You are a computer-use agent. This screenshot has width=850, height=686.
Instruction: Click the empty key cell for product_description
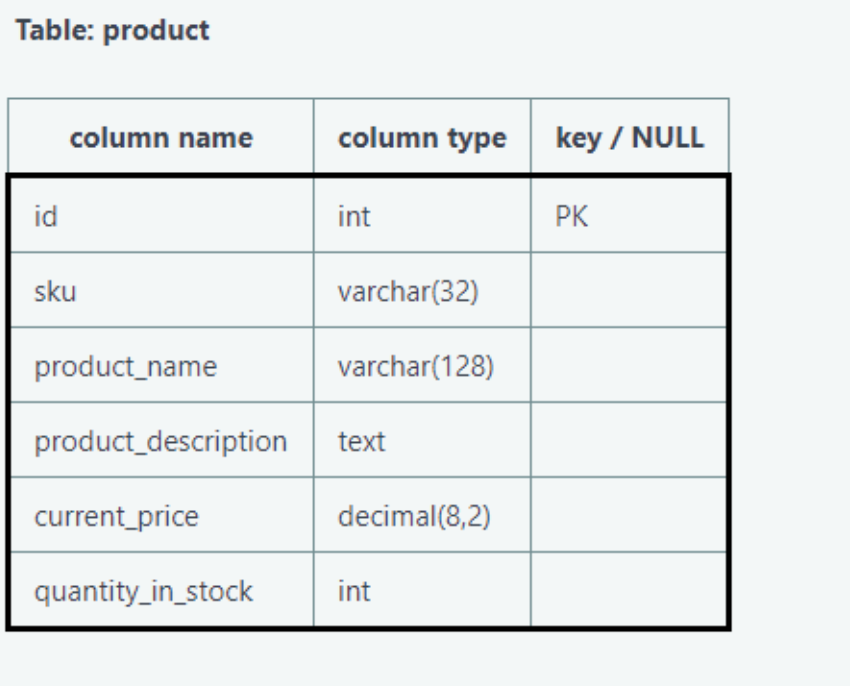(x=629, y=440)
